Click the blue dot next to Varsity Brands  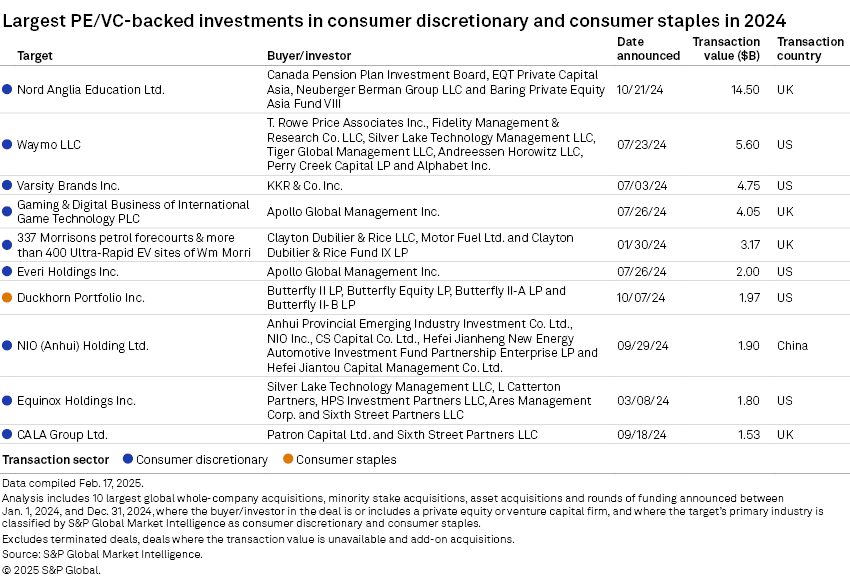8,185
